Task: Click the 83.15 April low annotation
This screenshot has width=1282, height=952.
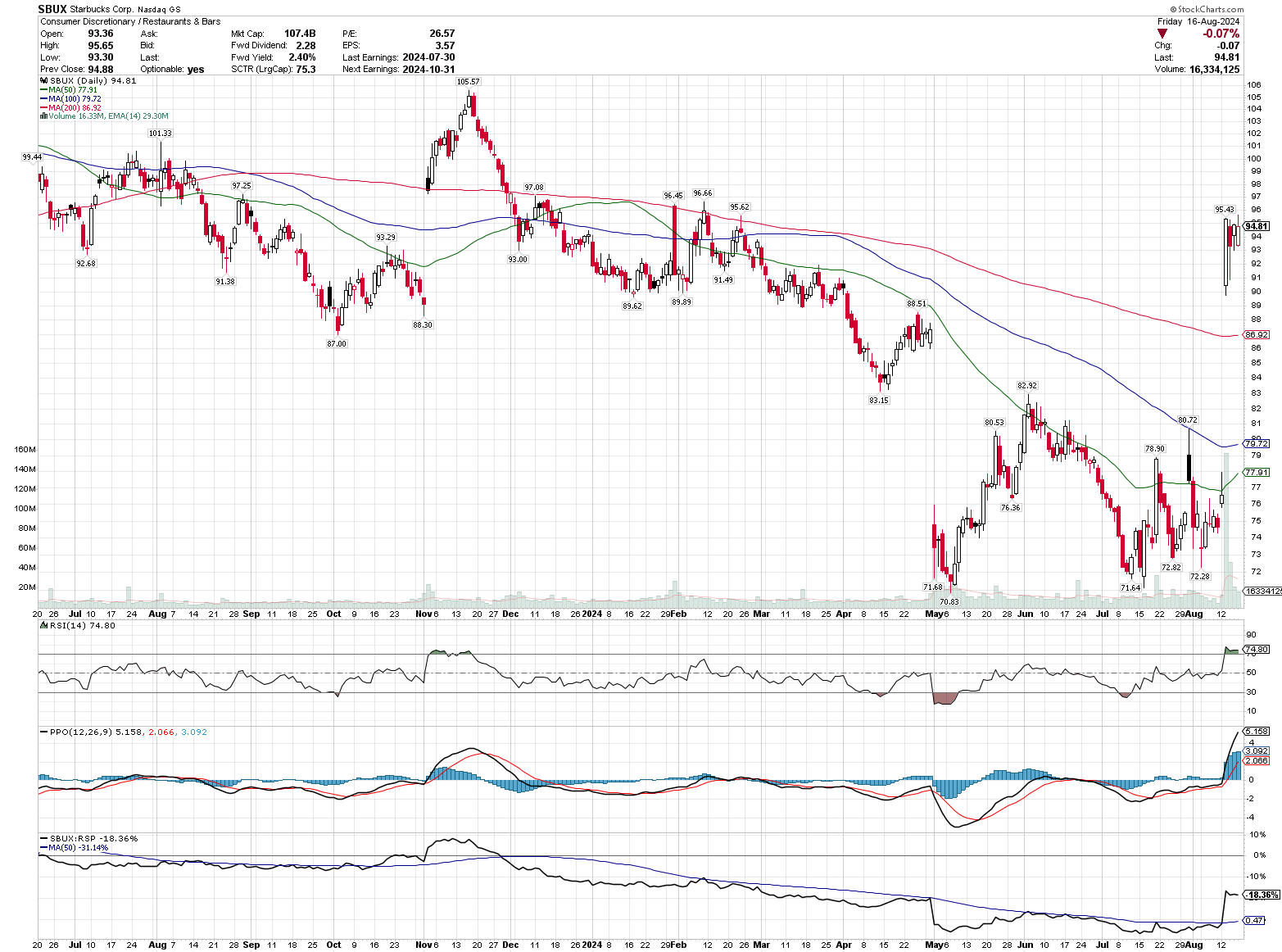Action: pos(879,401)
